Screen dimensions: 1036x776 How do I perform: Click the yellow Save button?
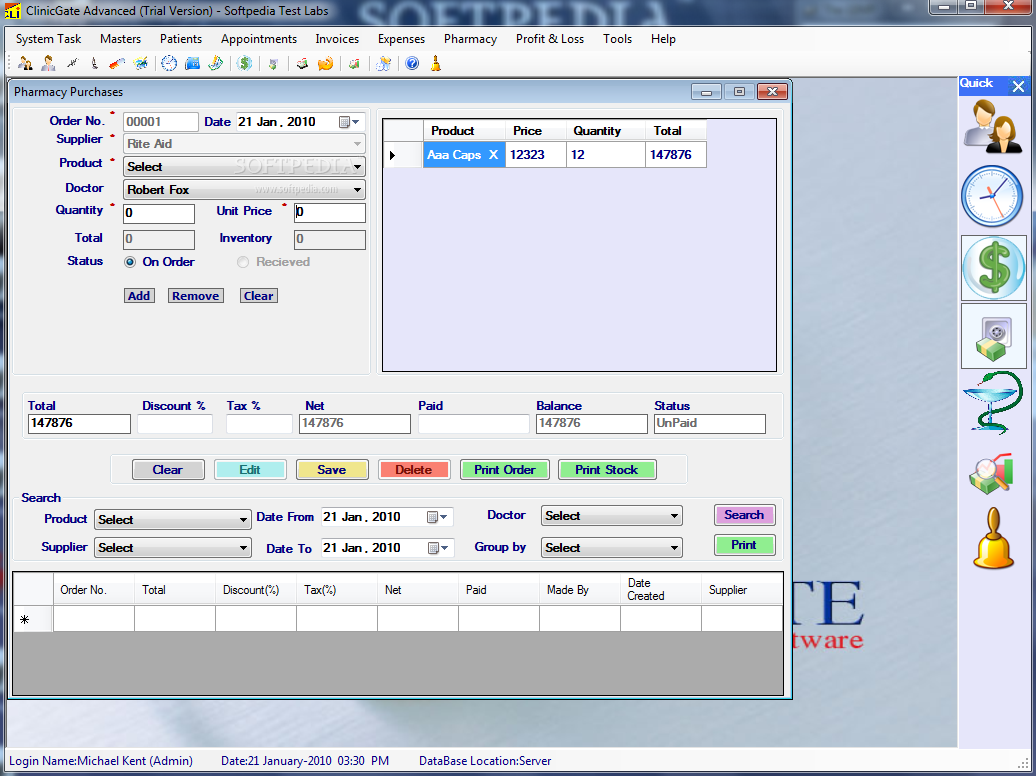pyautogui.click(x=332, y=469)
